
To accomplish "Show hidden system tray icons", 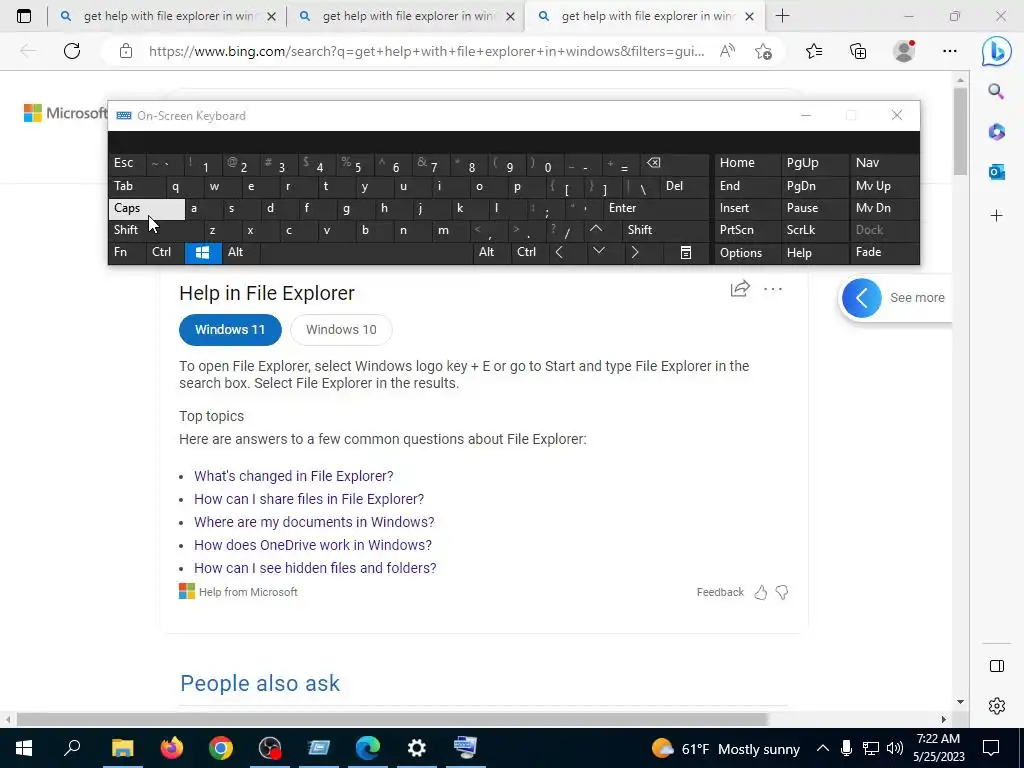I will click(x=823, y=748).
